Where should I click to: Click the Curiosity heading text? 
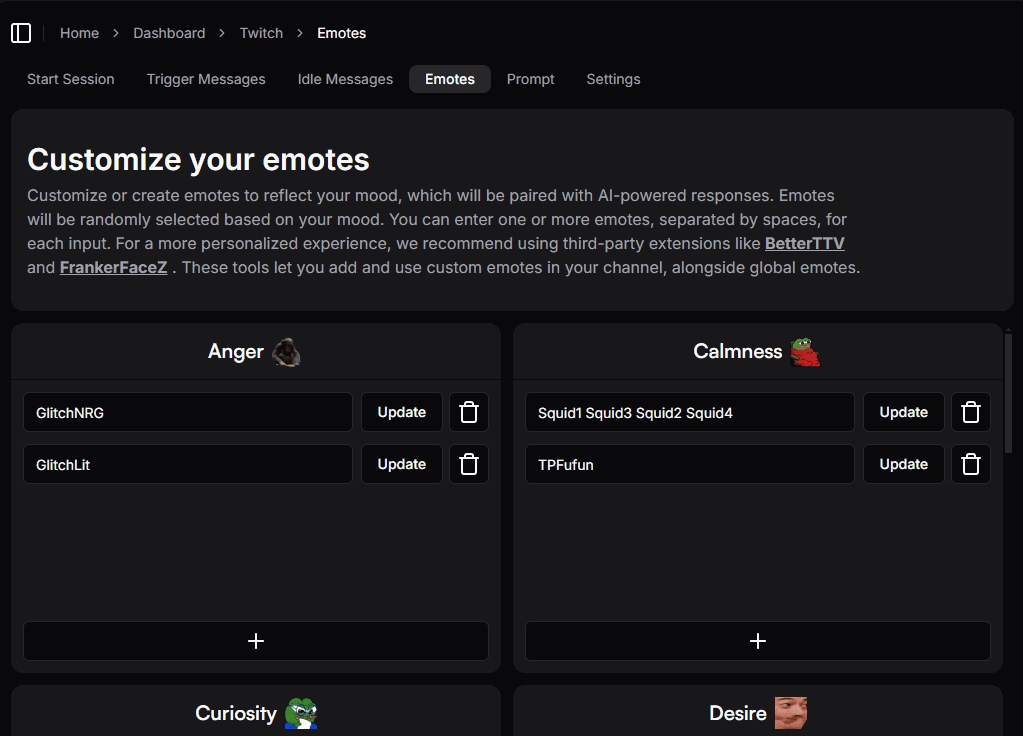point(236,713)
